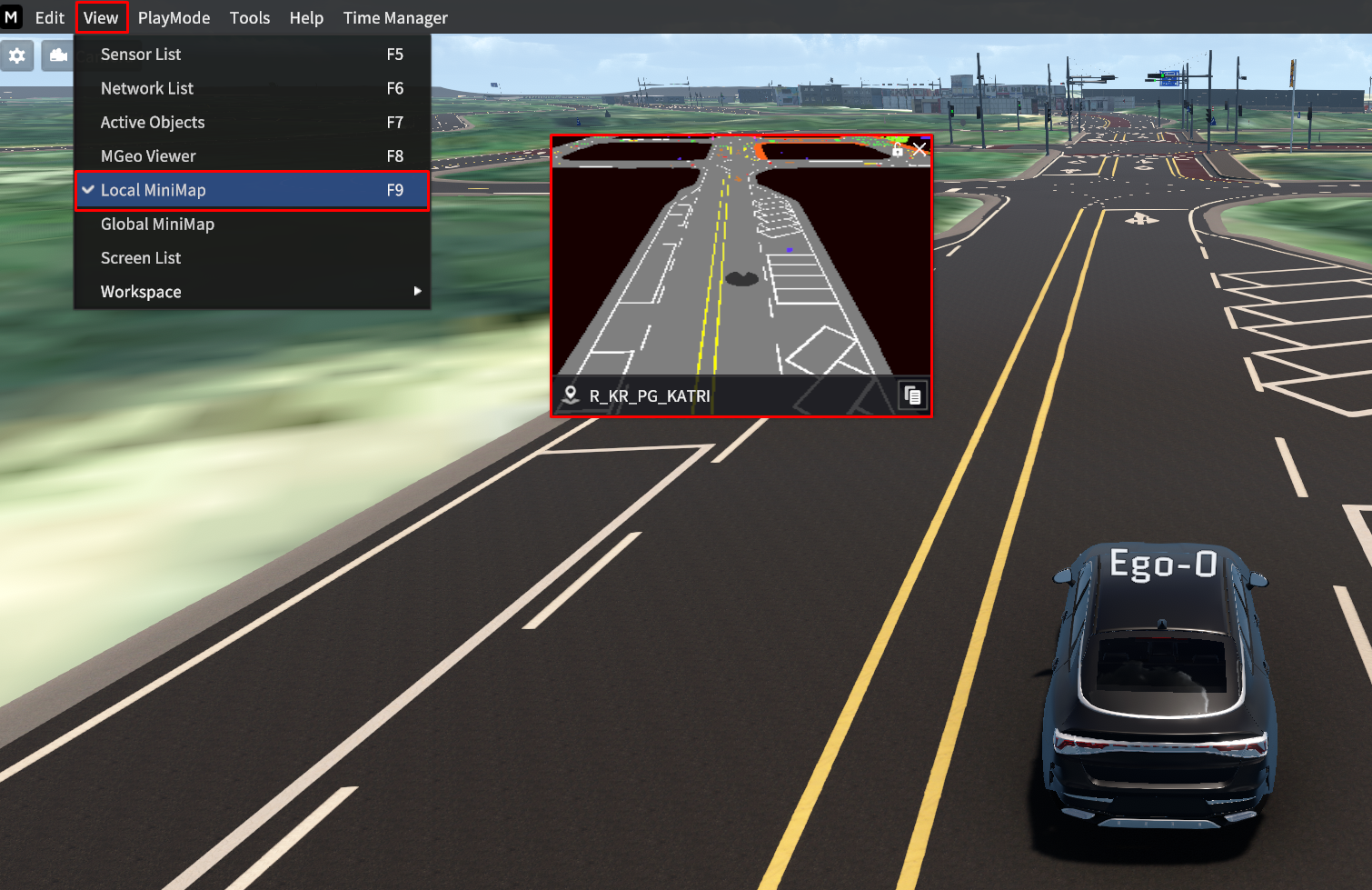Toggle the minimap lock icon
1372x890 pixels.
pyautogui.click(x=897, y=150)
